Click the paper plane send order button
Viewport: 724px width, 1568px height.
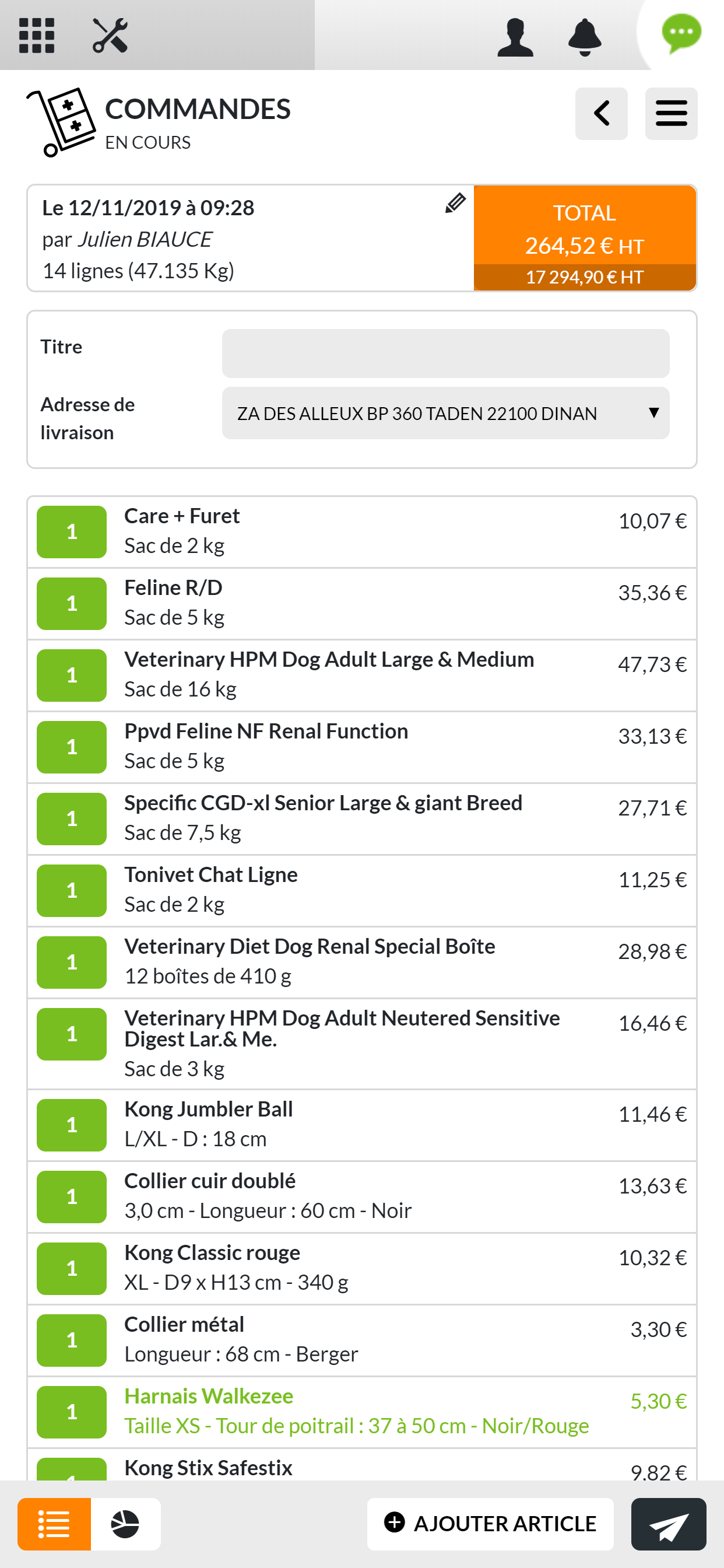click(668, 1524)
